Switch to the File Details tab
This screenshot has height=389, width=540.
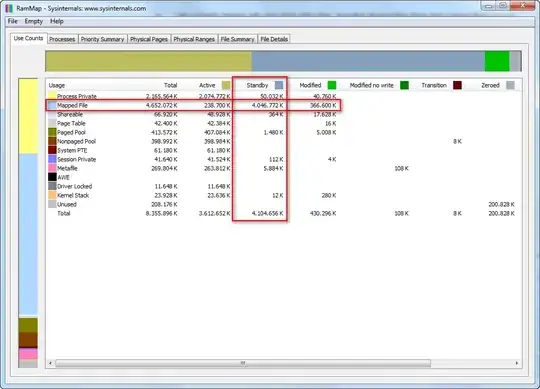pos(274,39)
